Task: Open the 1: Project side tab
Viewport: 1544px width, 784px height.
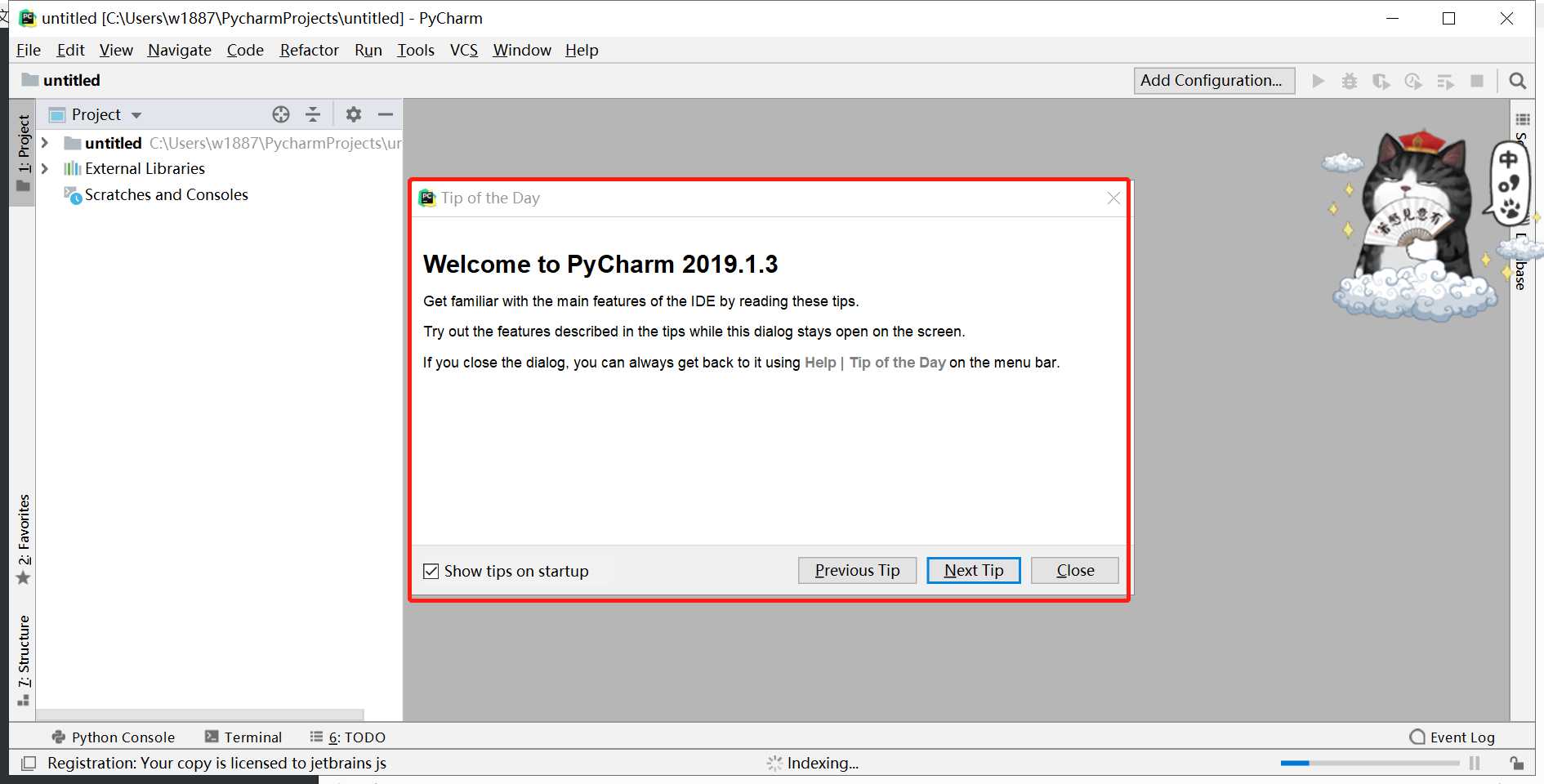Action: (x=24, y=152)
